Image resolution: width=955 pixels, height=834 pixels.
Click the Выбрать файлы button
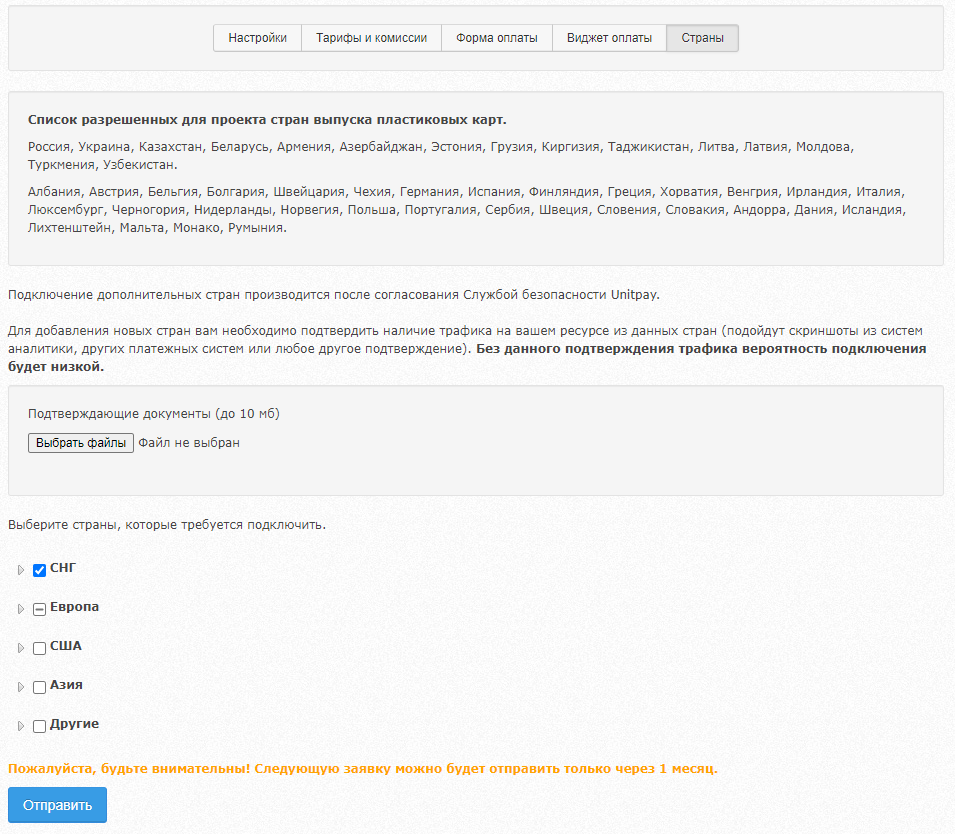pyautogui.click(x=80, y=443)
